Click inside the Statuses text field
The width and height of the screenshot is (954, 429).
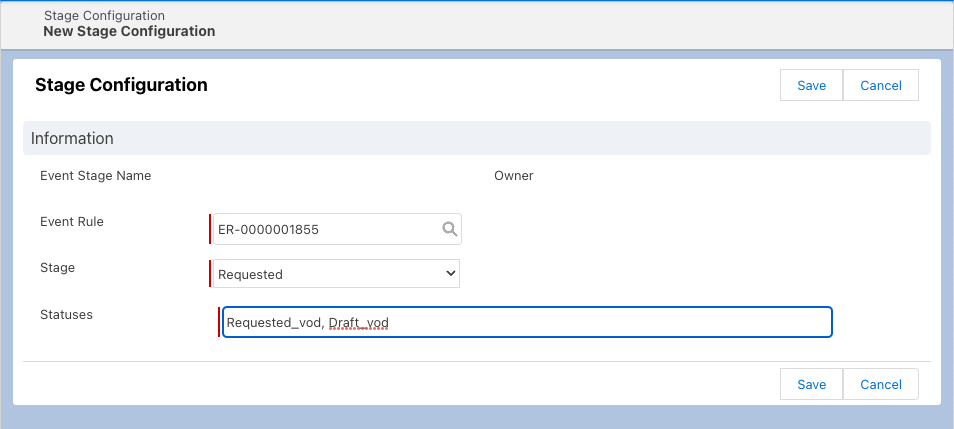click(x=600, y=322)
